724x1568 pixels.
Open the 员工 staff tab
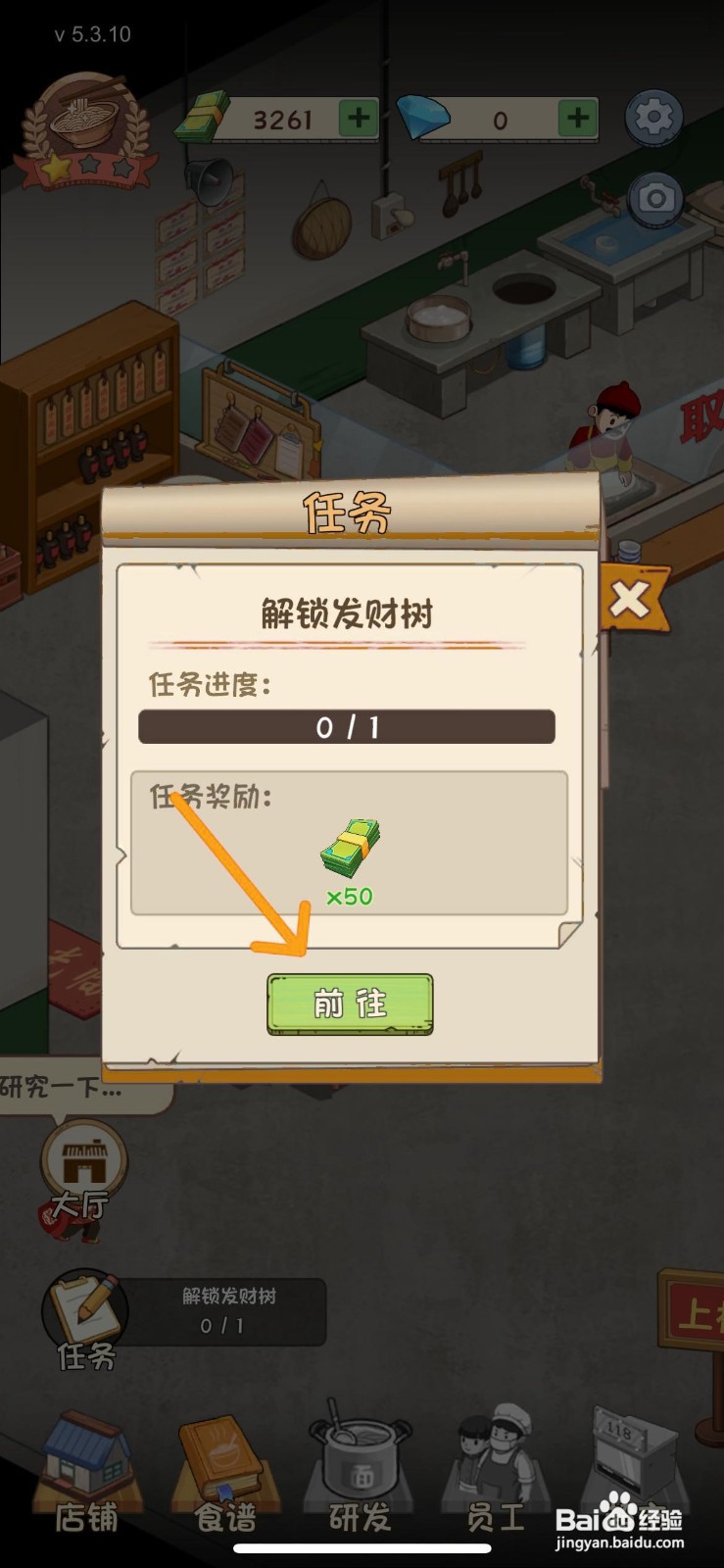(496, 1468)
